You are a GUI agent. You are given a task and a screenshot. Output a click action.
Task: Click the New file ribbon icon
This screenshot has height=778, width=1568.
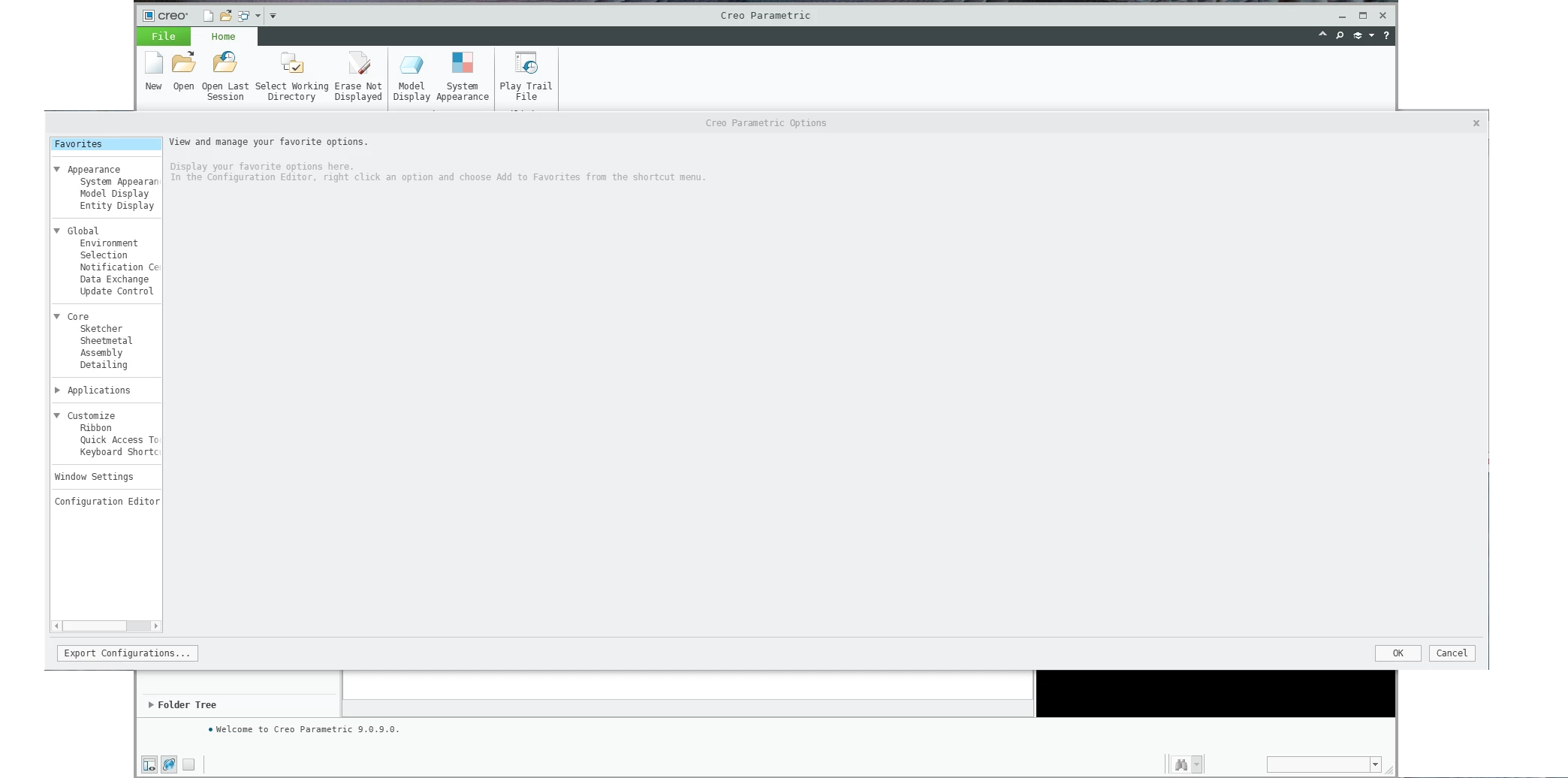coord(153,72)
